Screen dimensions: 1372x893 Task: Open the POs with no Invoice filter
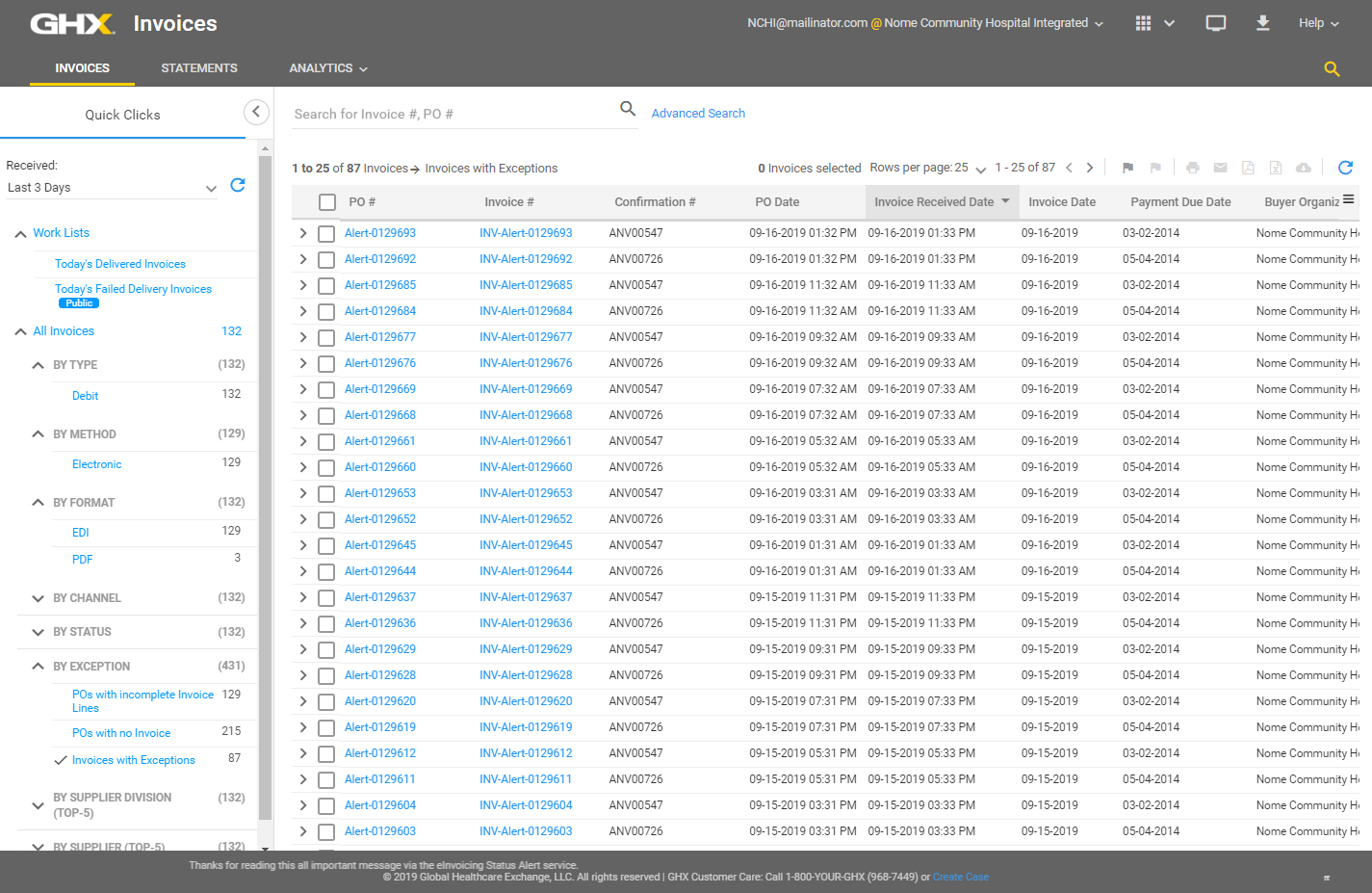tap(121, 733)
